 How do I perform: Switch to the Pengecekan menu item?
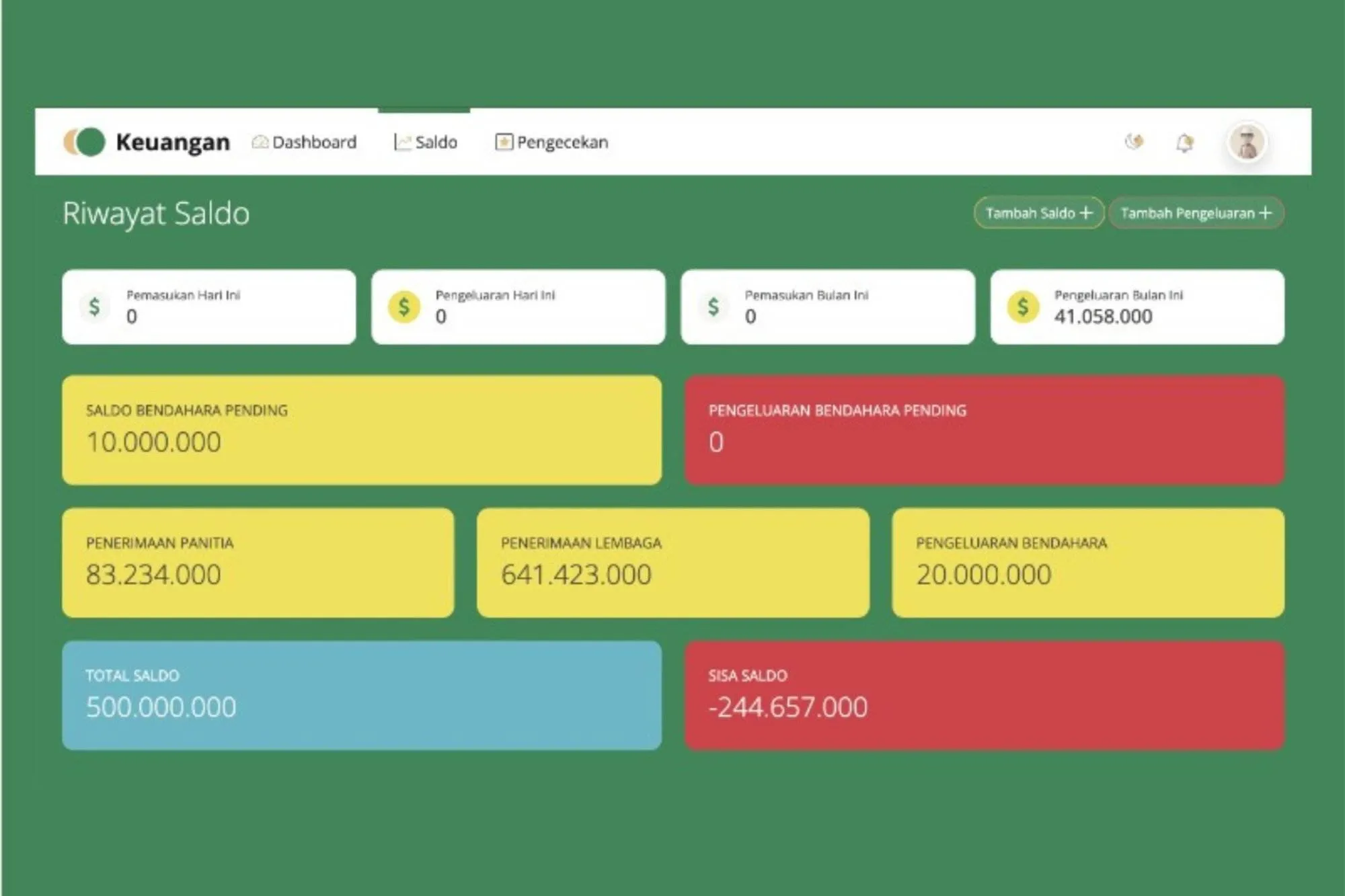(x=562, y=142)
